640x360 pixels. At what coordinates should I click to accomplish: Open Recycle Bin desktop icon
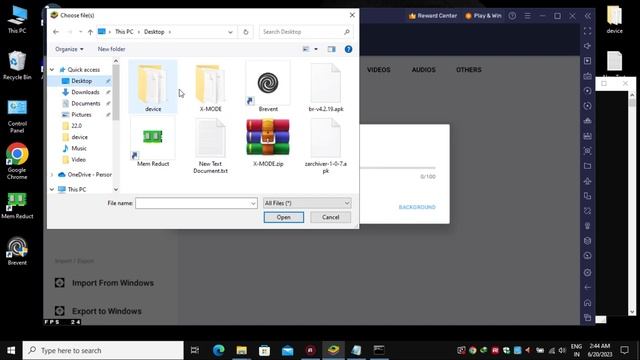17,65
